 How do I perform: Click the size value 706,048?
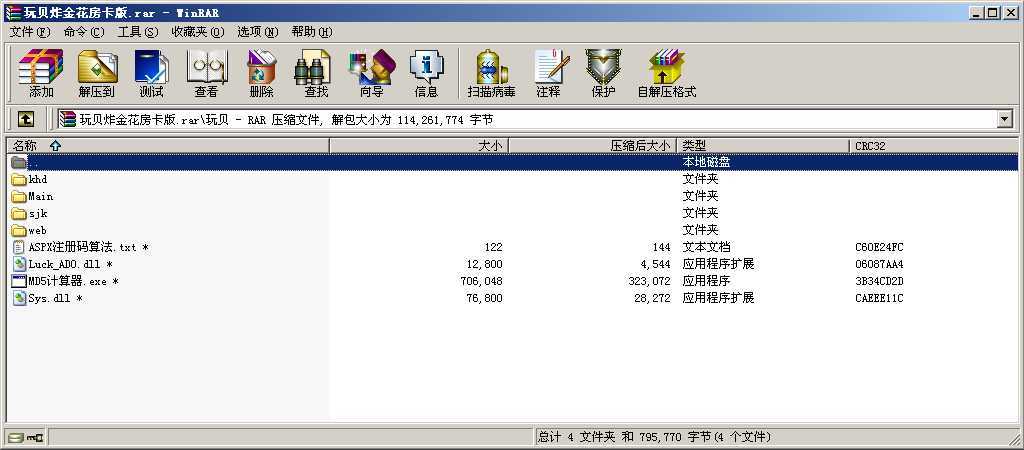click(x=481, y=281)
